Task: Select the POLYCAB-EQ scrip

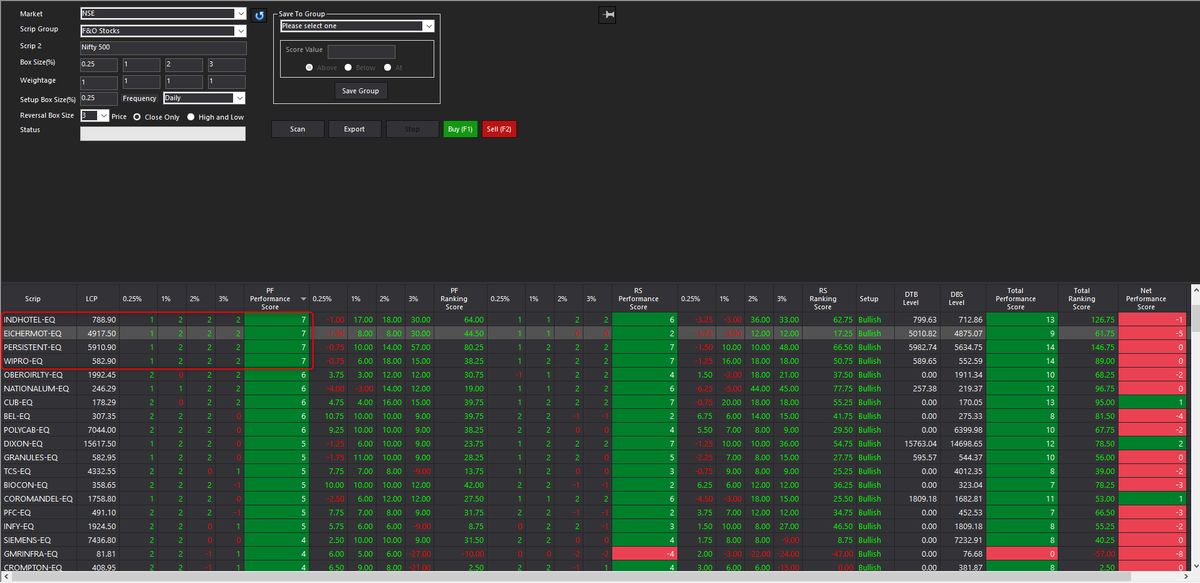Action: (x=28, y=429)
